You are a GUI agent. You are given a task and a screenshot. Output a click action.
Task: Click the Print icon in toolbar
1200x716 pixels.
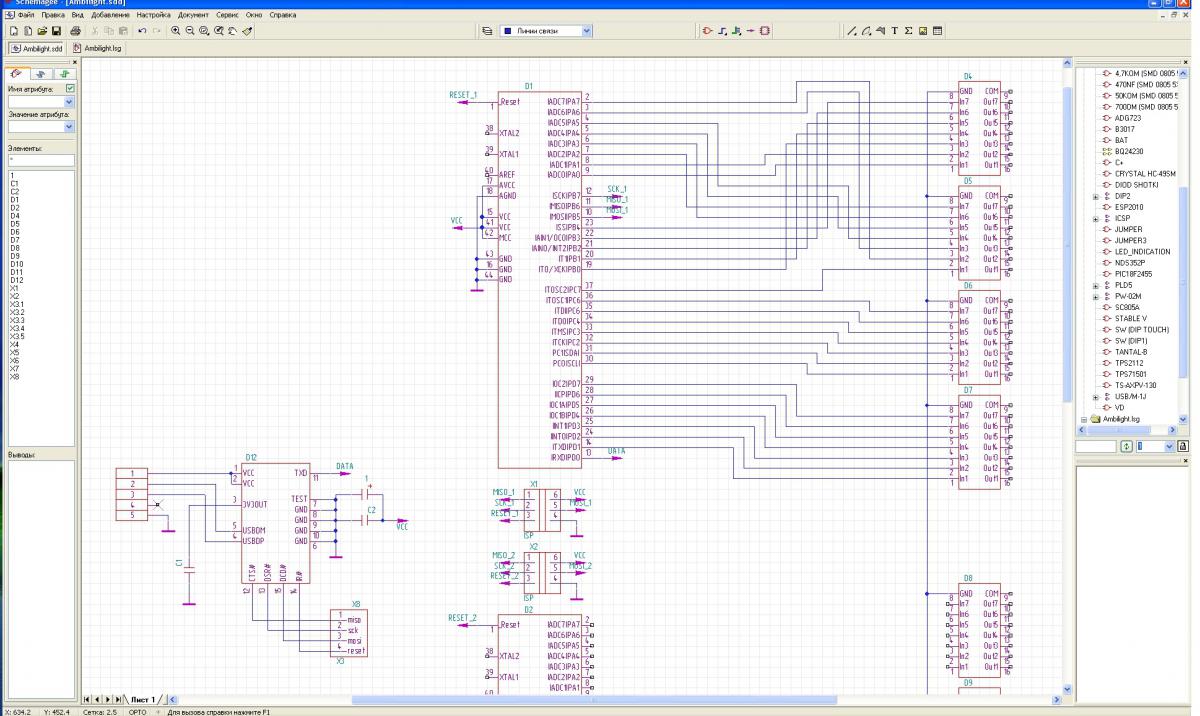(x=76, y=31)
